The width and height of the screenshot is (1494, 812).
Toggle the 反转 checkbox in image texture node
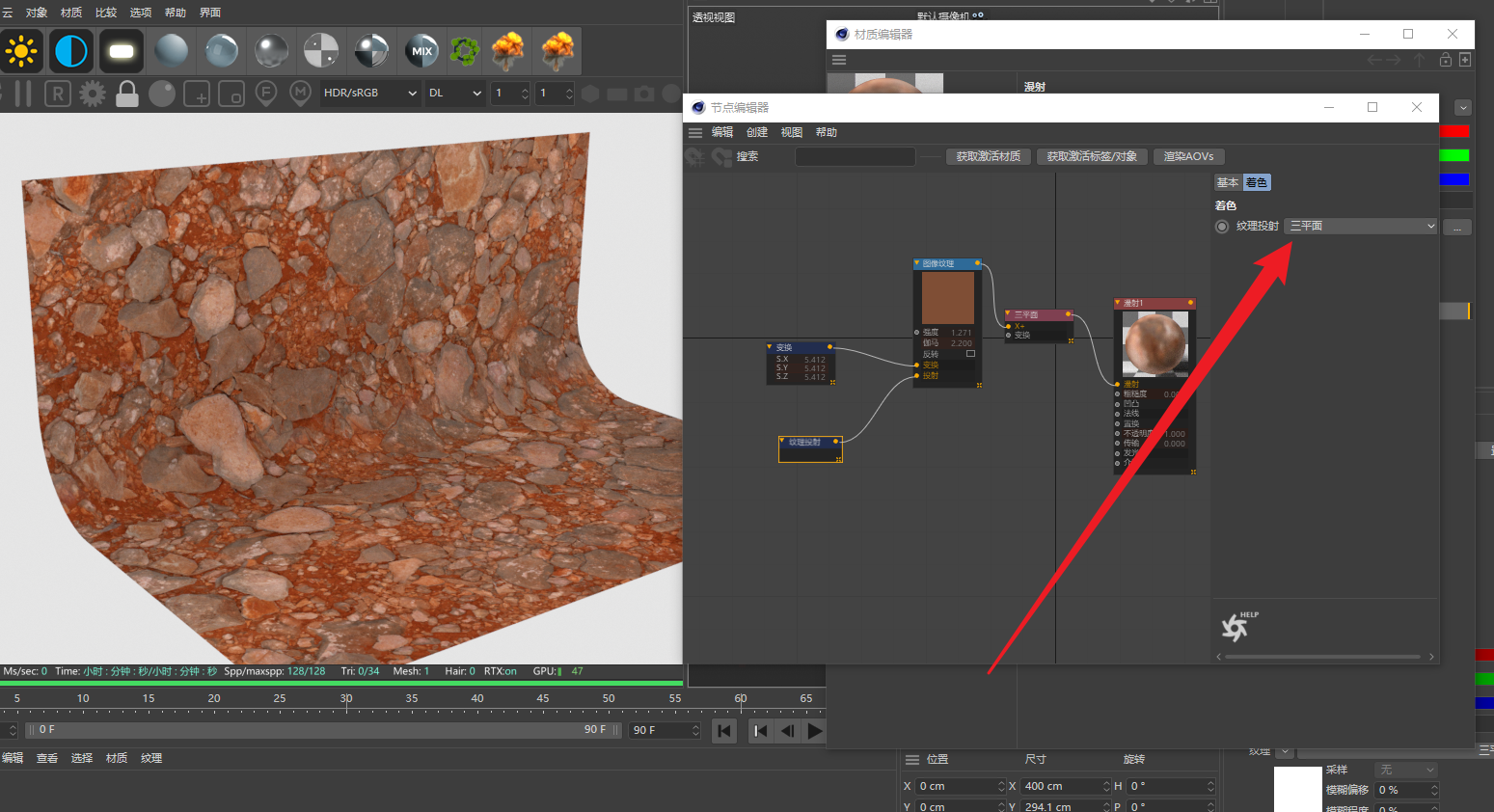970,354
